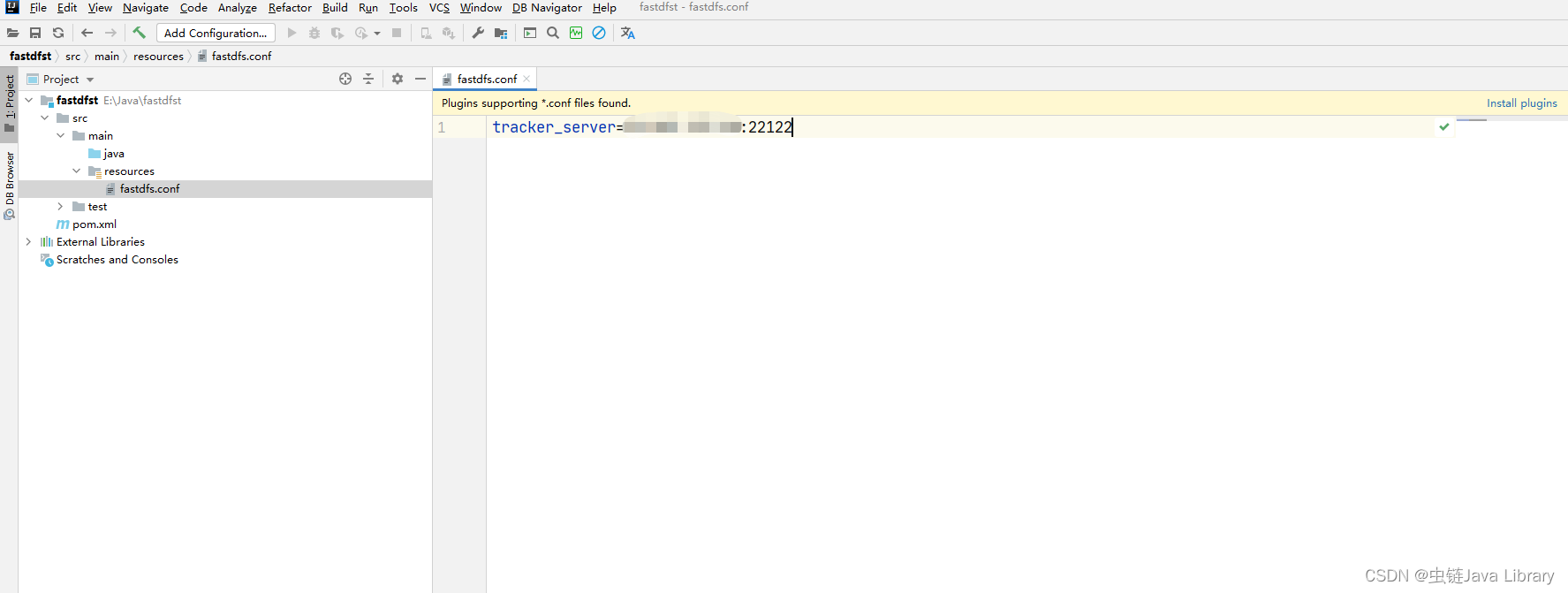The width and height of the screenshot is (1568, 593).
Task: Click the Debug bug icon
Action: tap(314, 33)
